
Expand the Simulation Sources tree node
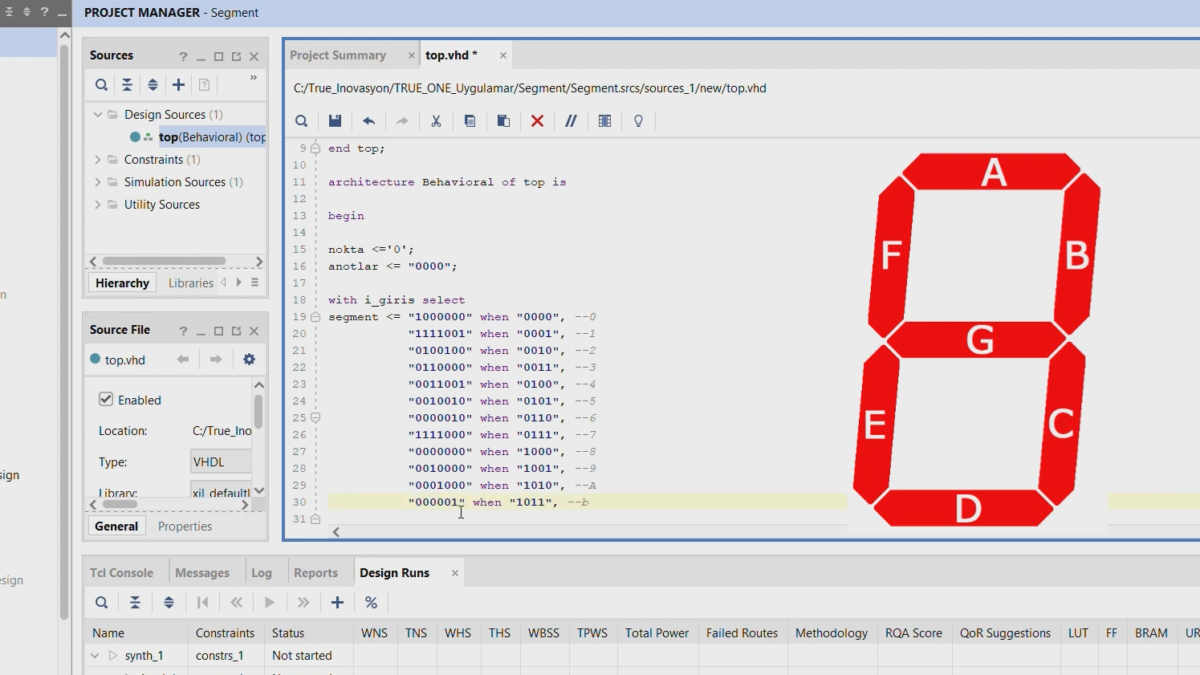click(98, 182)
